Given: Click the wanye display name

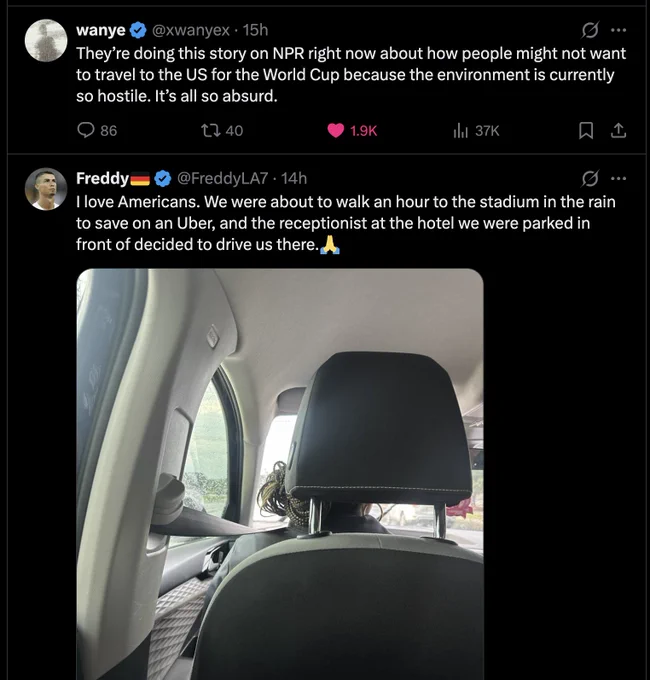Looking at the screenshot, I should click(x=101, y=30).
